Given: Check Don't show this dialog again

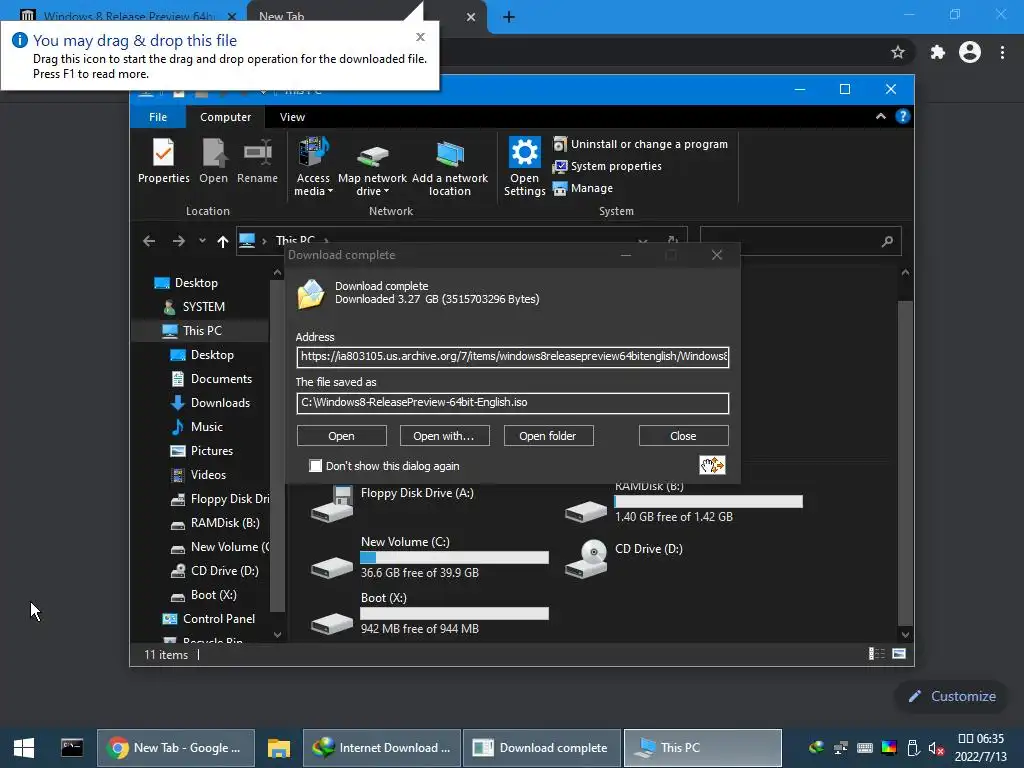Looking at the screenshot, I should [315, 466].
